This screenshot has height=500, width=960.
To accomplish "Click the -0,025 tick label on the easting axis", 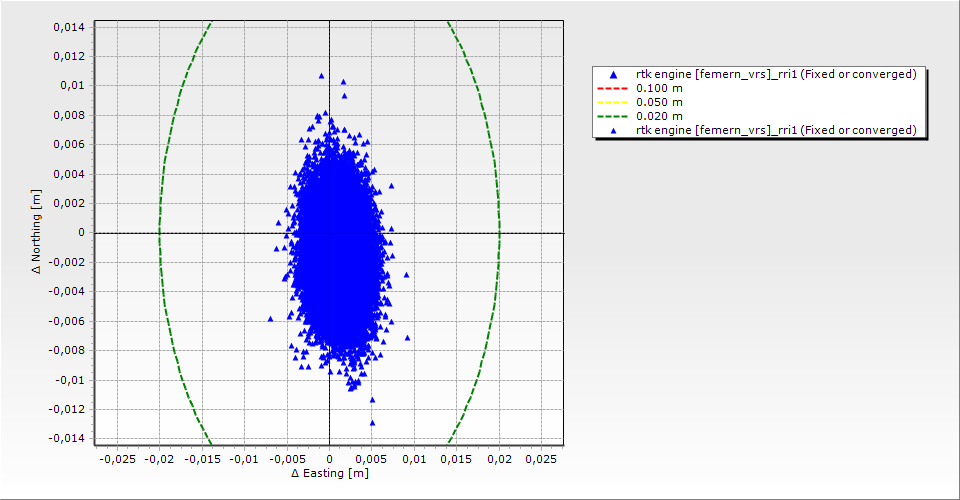I will coord(117,459).
